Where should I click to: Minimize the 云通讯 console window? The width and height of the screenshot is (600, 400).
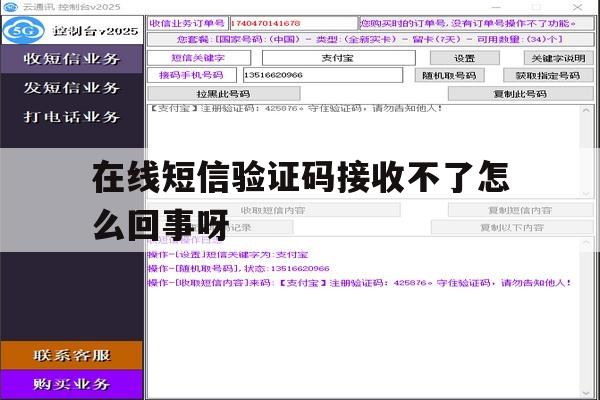(496, 7)
